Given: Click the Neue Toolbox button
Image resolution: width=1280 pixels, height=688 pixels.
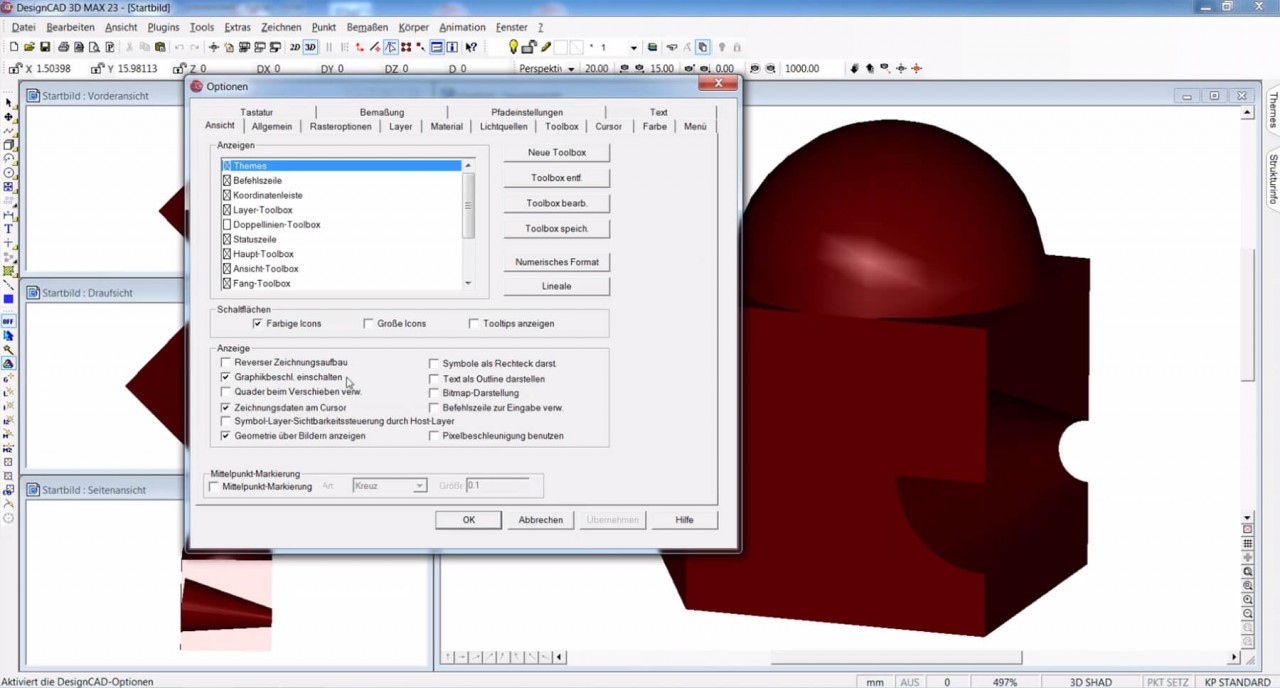Looking at the screenshot, I should (x=556, y=152).
